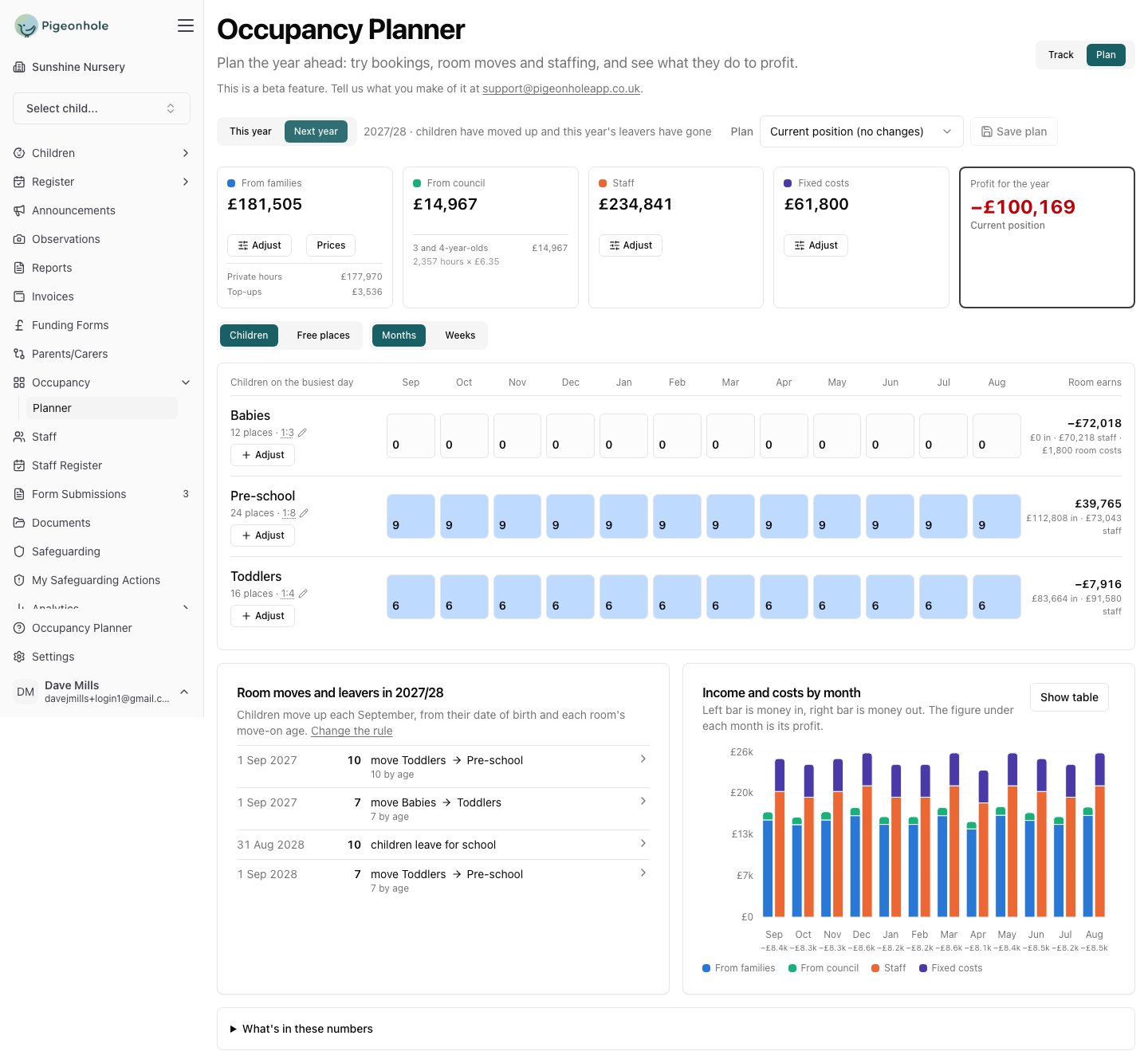Click Change the rule link
This screenshot has height=1063, width=1148.
coord(352,731)
